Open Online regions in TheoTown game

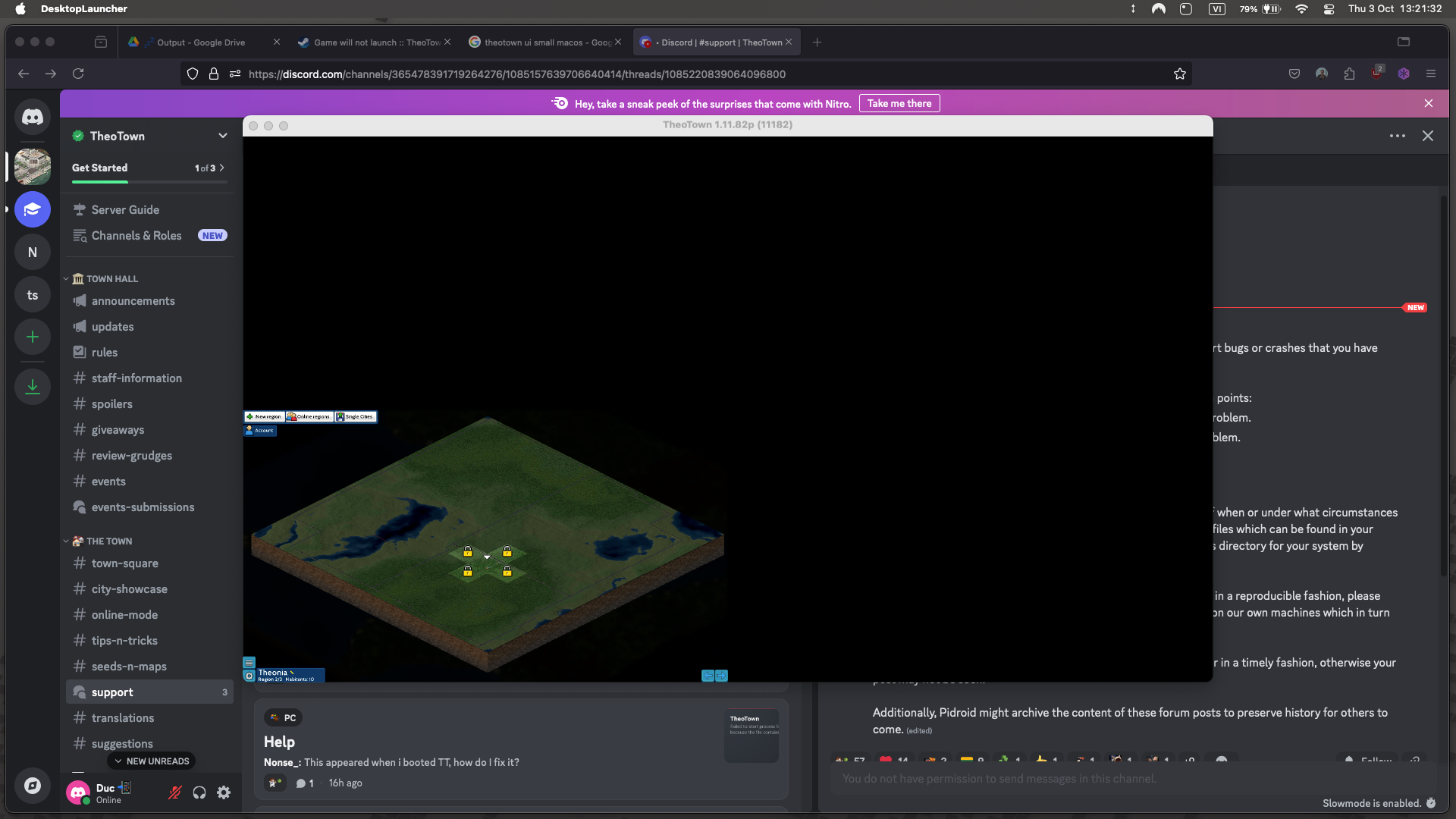point(309,416)
